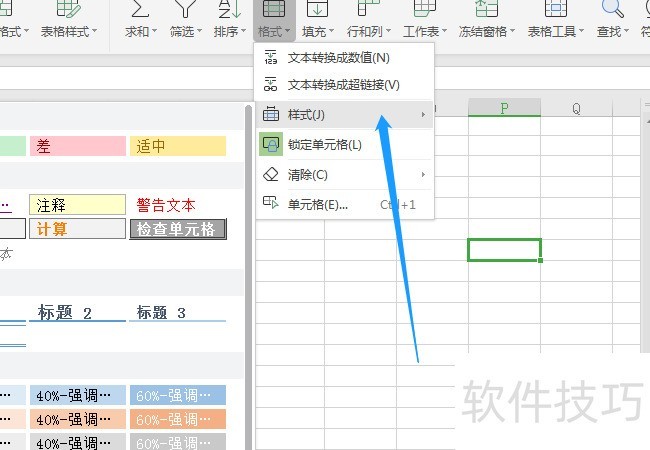Click the 排序 sort icon

point(229,8)
